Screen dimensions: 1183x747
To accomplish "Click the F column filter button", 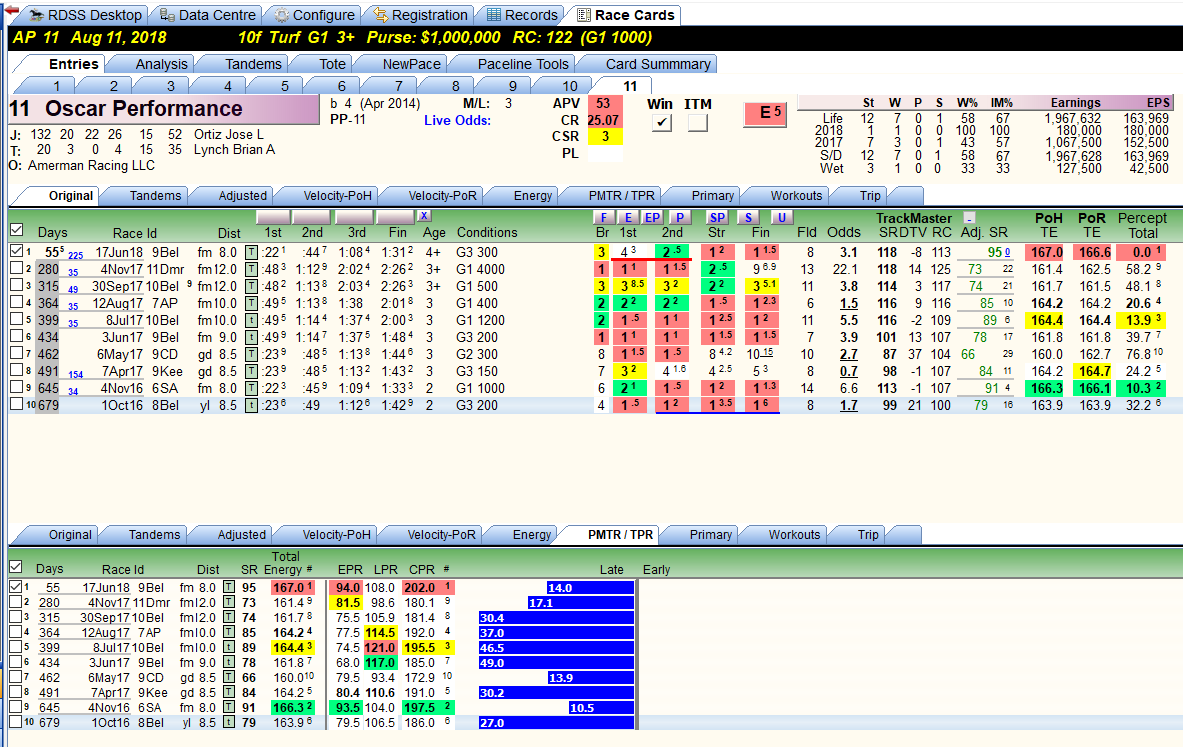I will pyautogui.click(x=604, y=217).
